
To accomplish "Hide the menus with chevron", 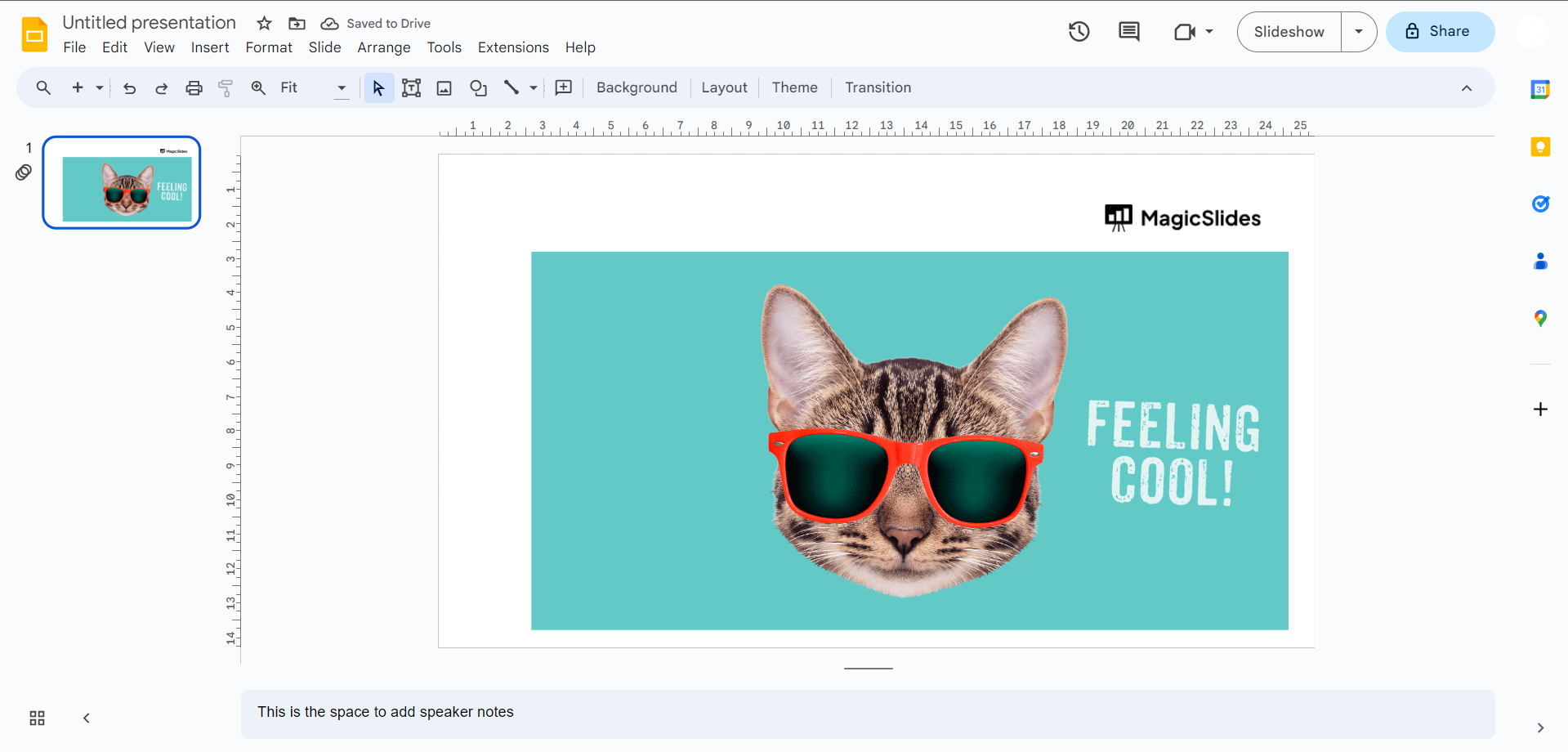I will [x=1466, y=88].
